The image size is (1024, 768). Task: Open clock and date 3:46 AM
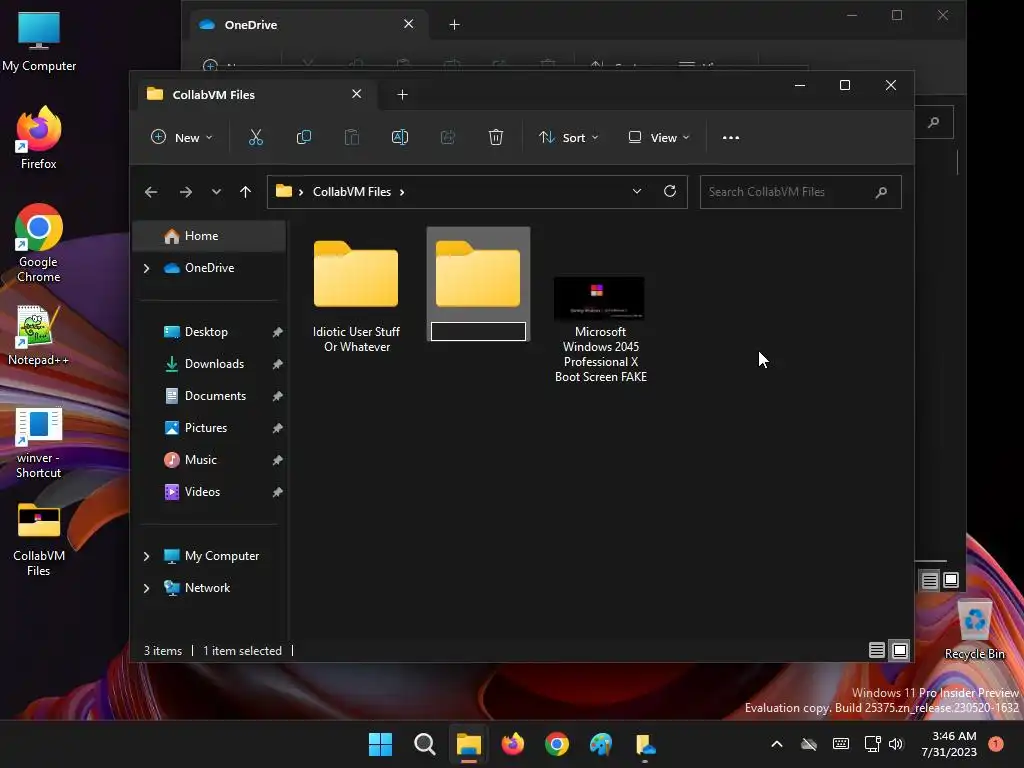pyautogui.click(x=949, y=744)
